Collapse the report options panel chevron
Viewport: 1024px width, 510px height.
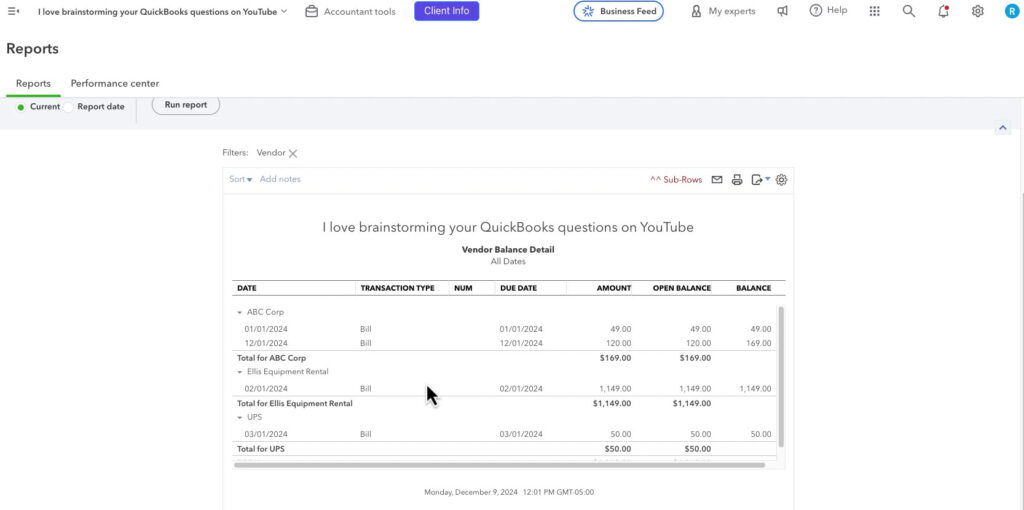(x=1002, y=128)
